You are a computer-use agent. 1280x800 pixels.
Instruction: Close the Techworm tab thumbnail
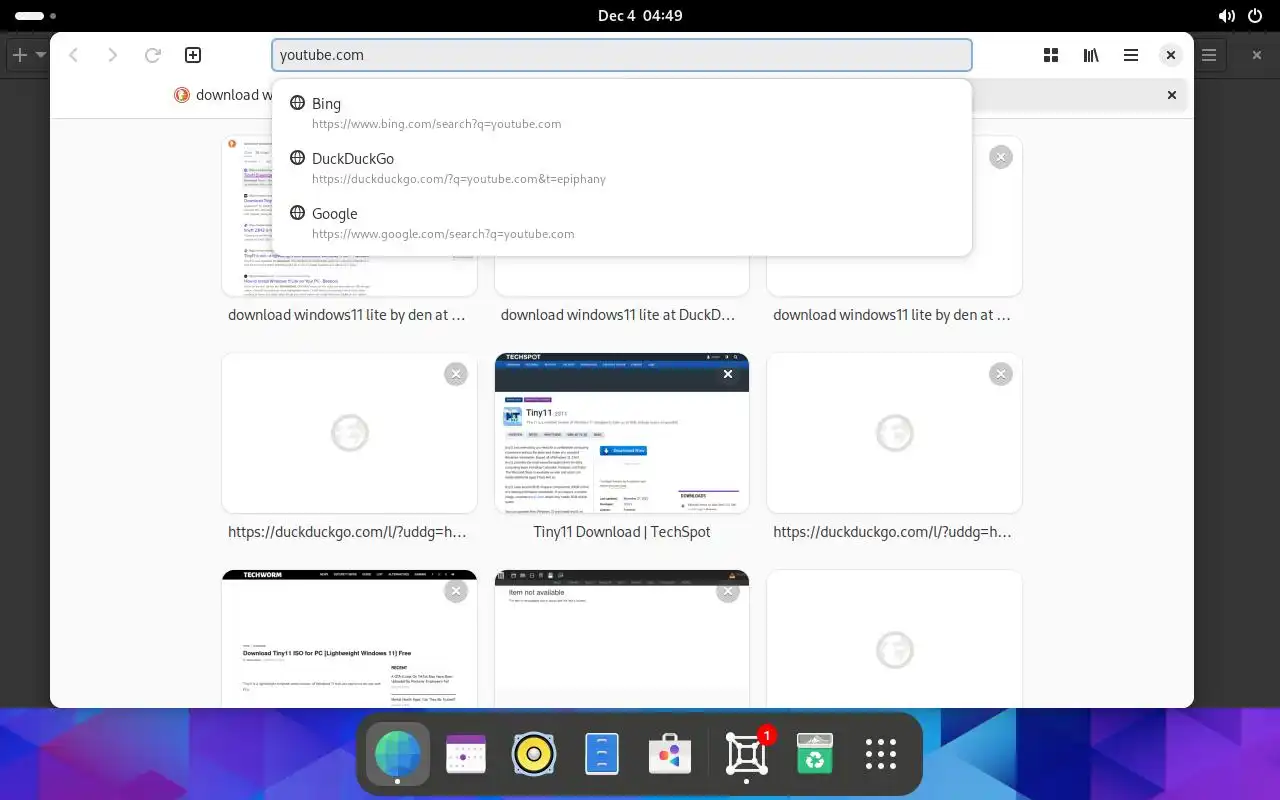point(456,591)
